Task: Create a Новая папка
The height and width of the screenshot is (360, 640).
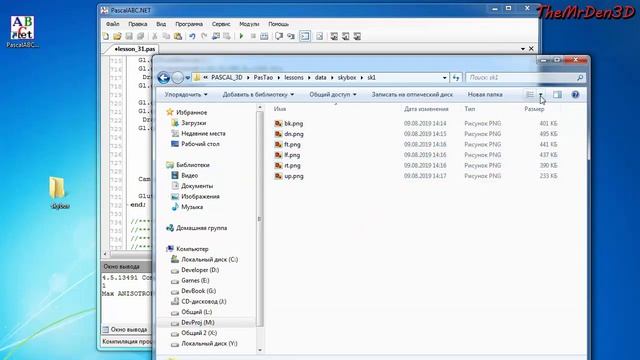Action: (x=485, y=95)
